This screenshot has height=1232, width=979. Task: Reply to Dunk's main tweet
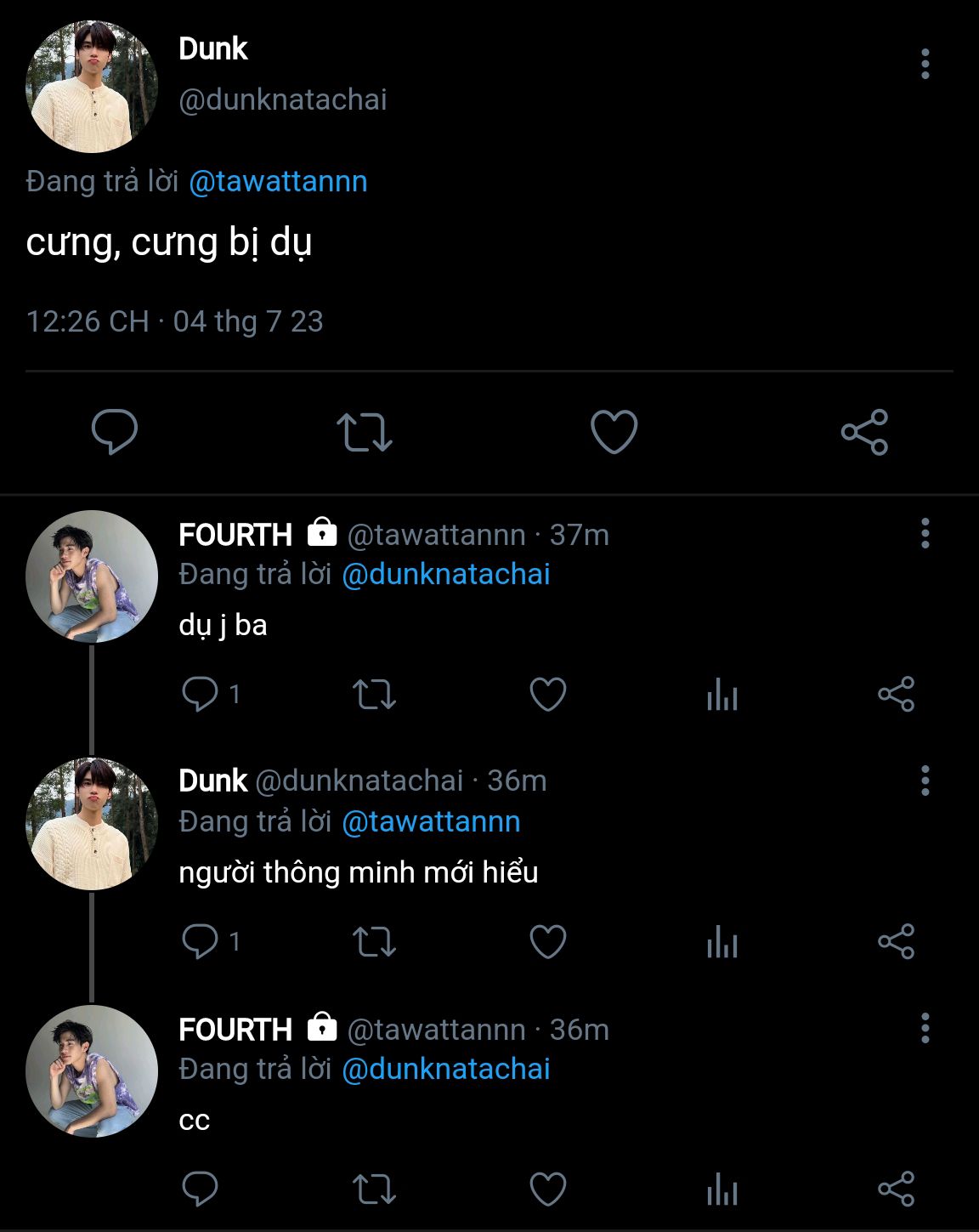[x=115, y=431]
